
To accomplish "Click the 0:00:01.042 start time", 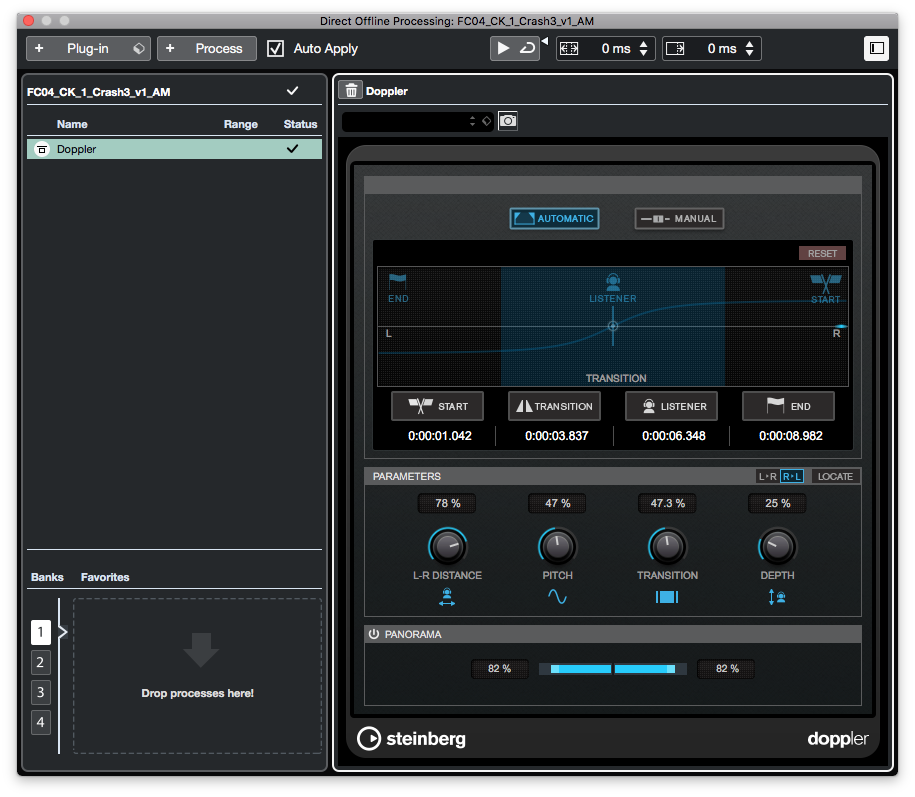I will tap(439, 436).
